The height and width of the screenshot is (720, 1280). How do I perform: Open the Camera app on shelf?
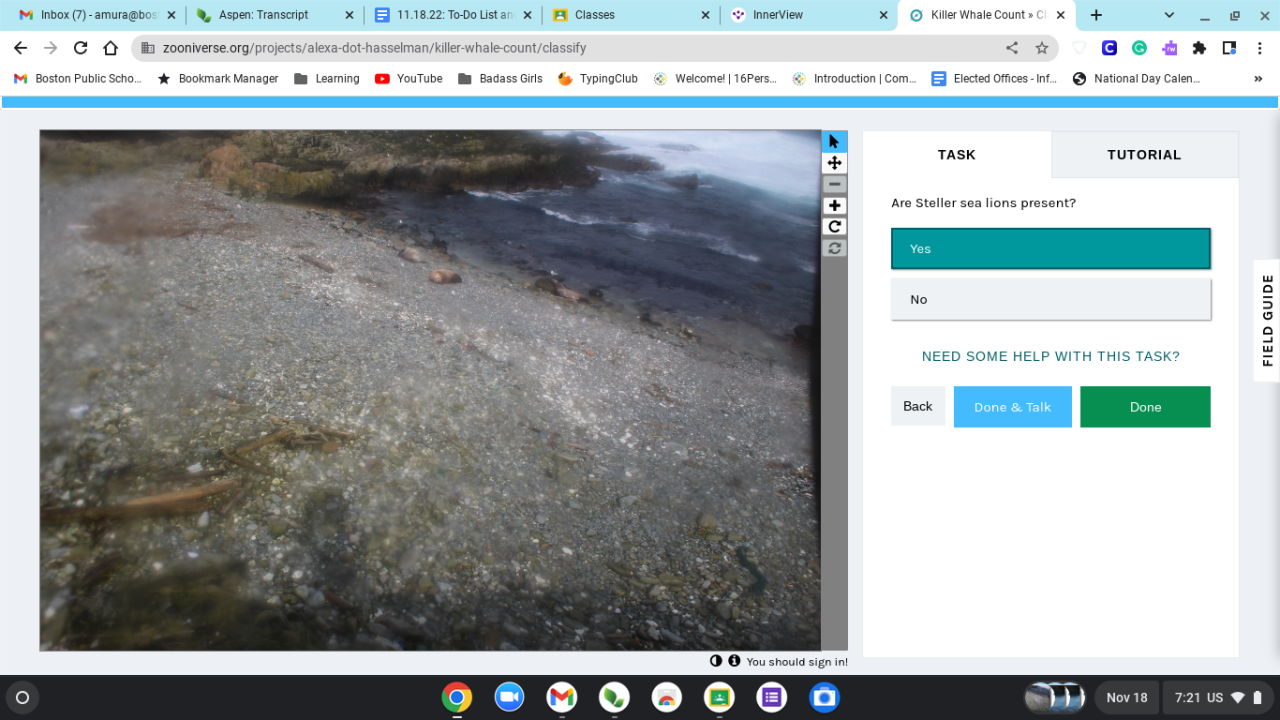(824, 697)
